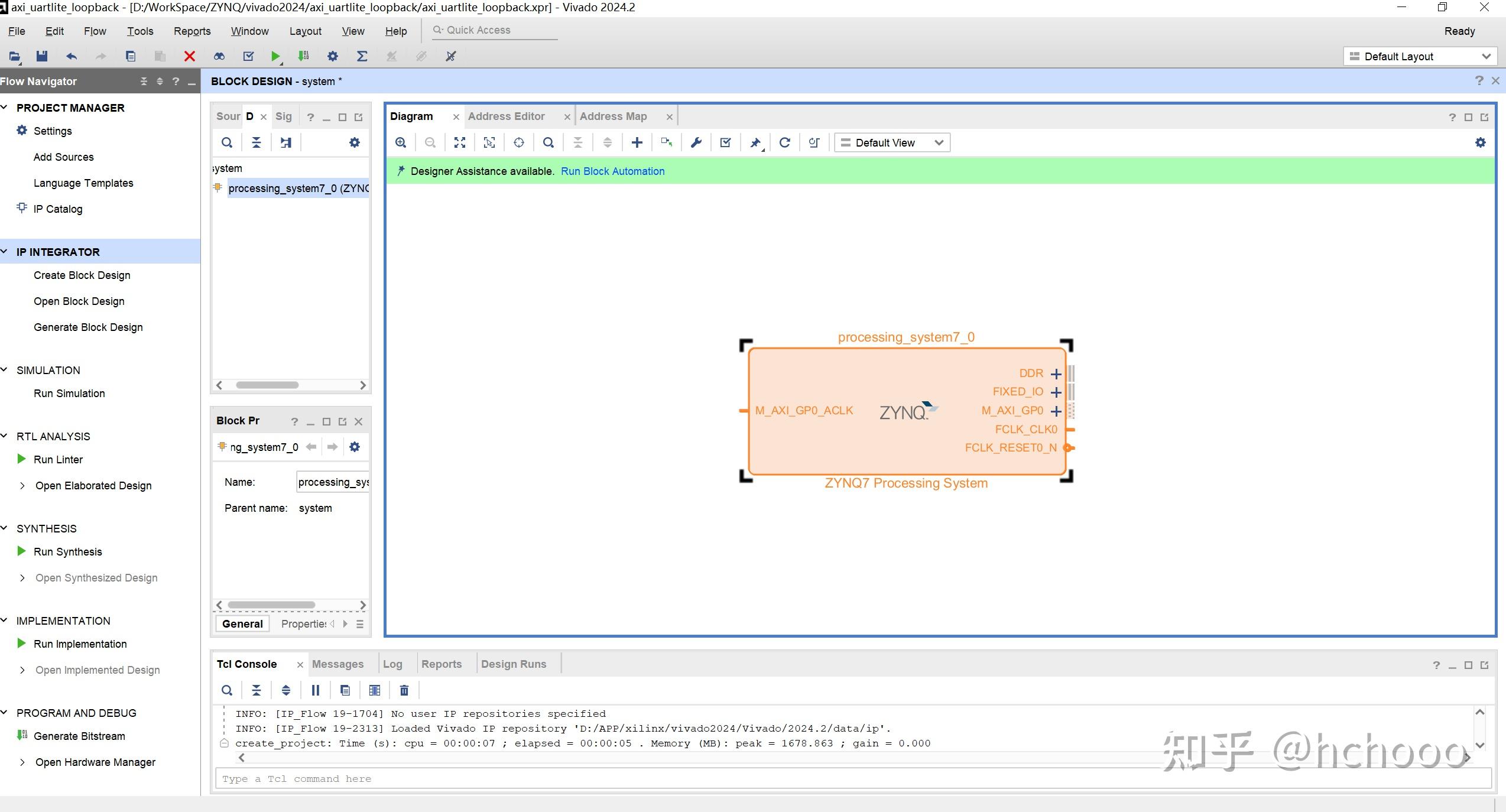
Task: Expand the M_AXI_GP0 interface plus sign
Action: 1056,411
